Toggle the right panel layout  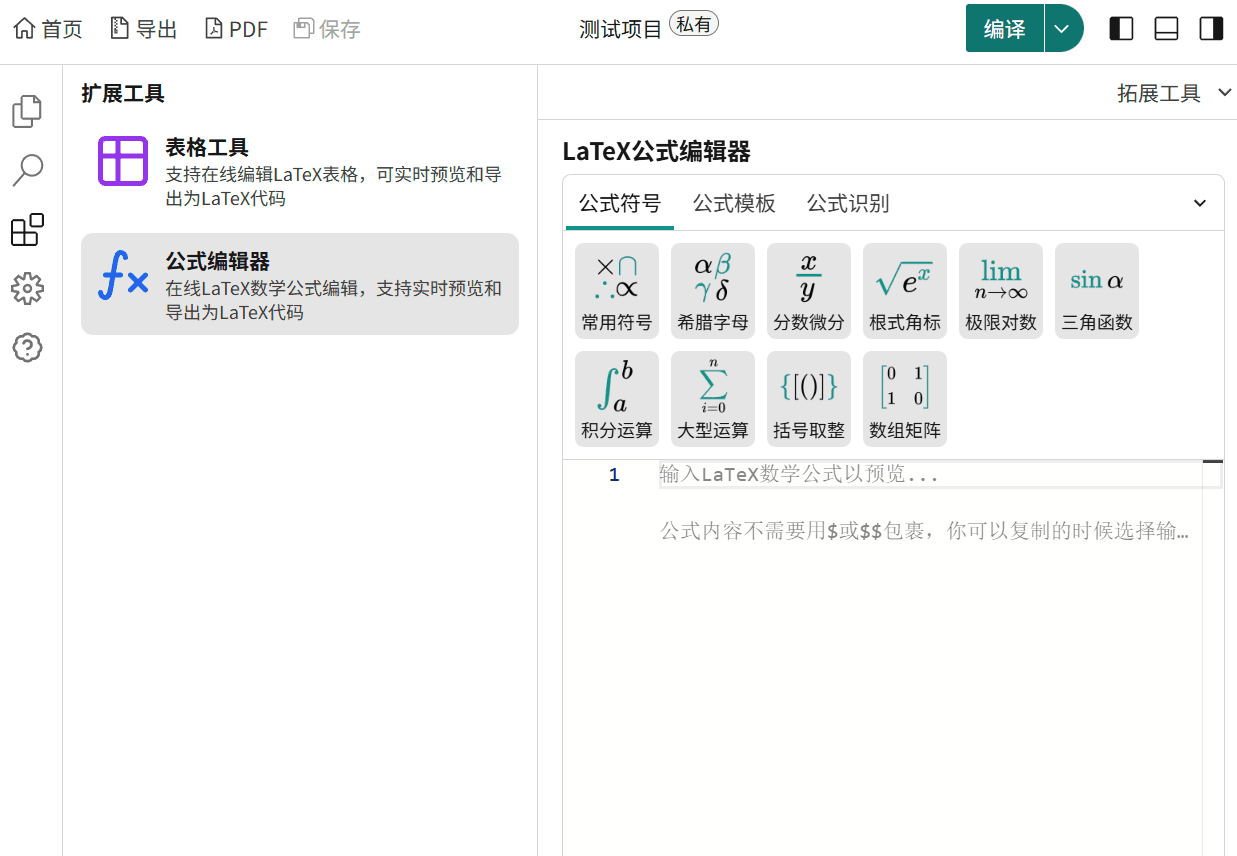(x=1211, y=29)
